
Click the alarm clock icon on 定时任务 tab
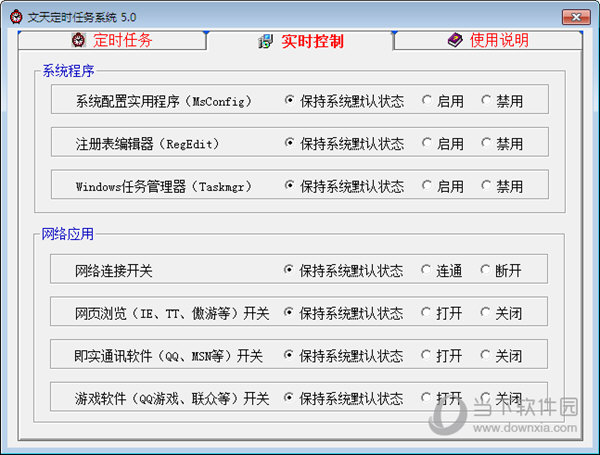click(78, 41)
